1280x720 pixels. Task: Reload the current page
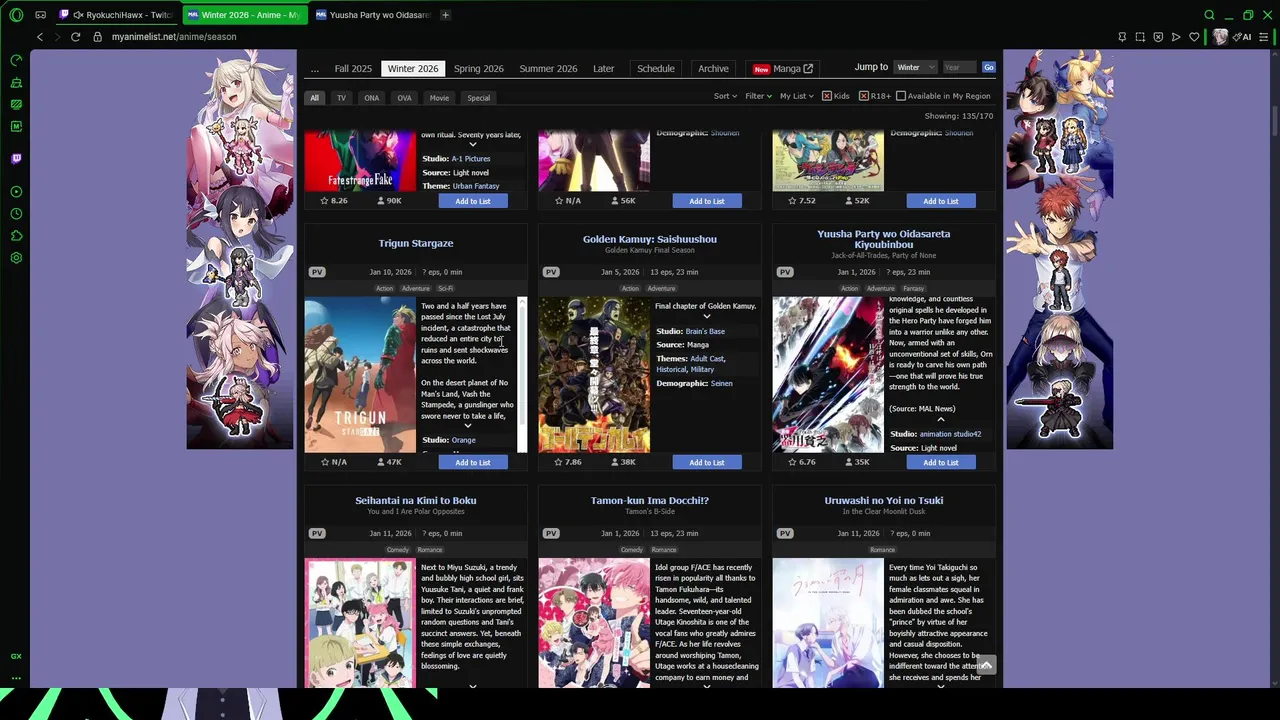[x=75, y=37]
